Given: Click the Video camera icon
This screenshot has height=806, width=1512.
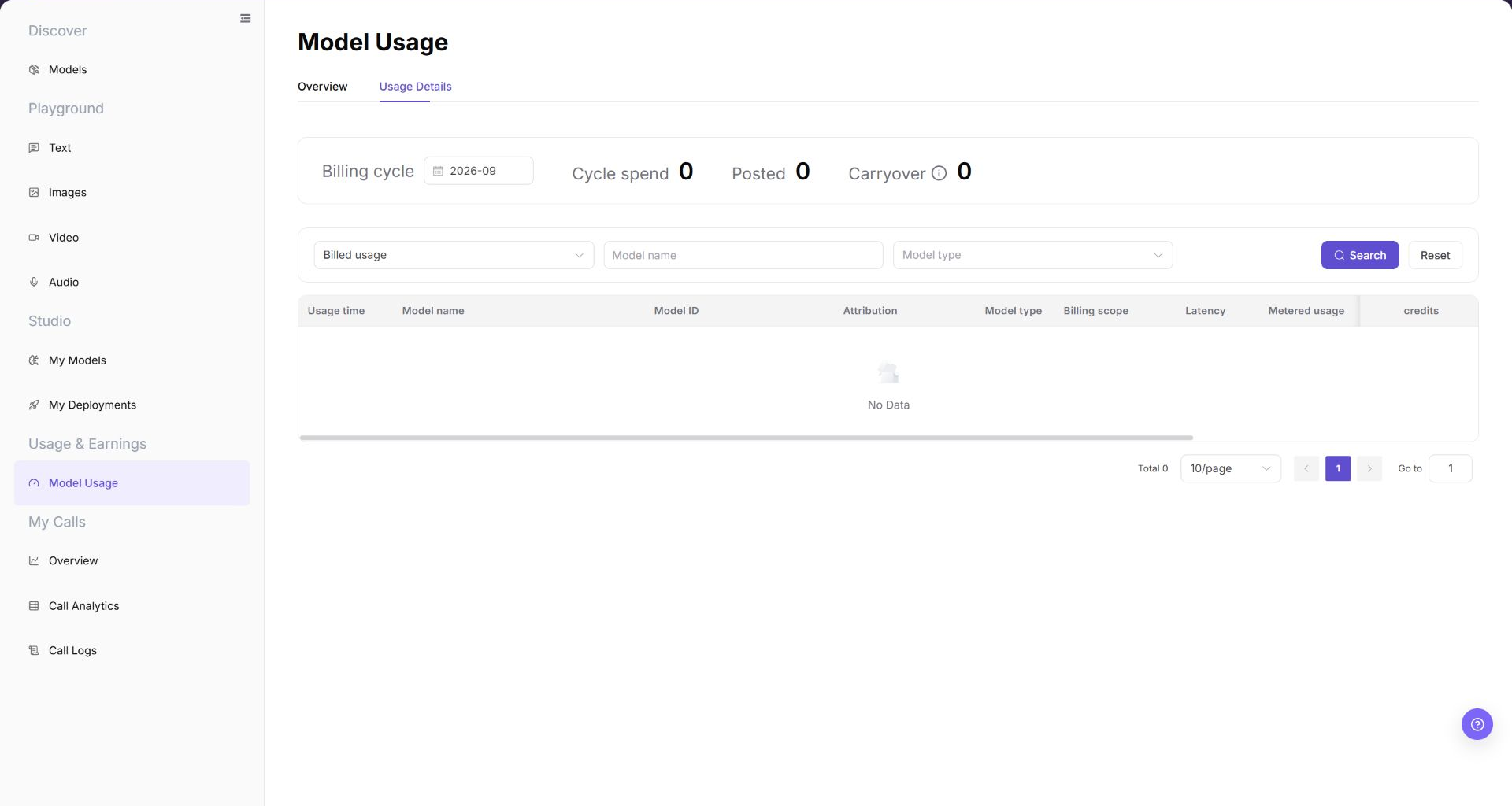Looking at the screenshot, I should [x=34, y=237].
